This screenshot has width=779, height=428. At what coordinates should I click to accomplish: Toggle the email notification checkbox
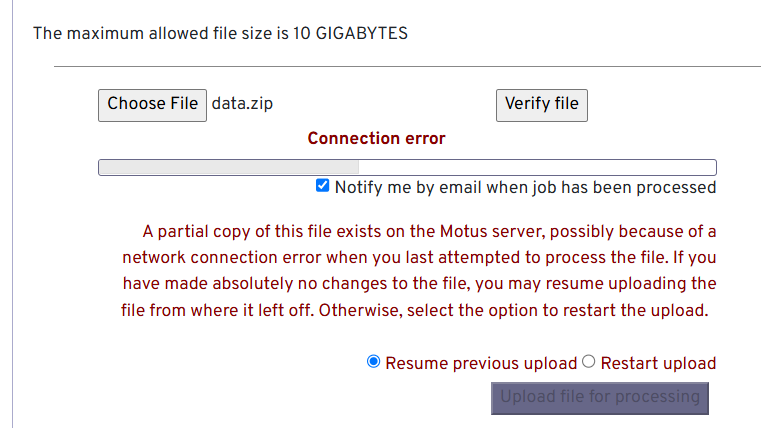[322, 186]
